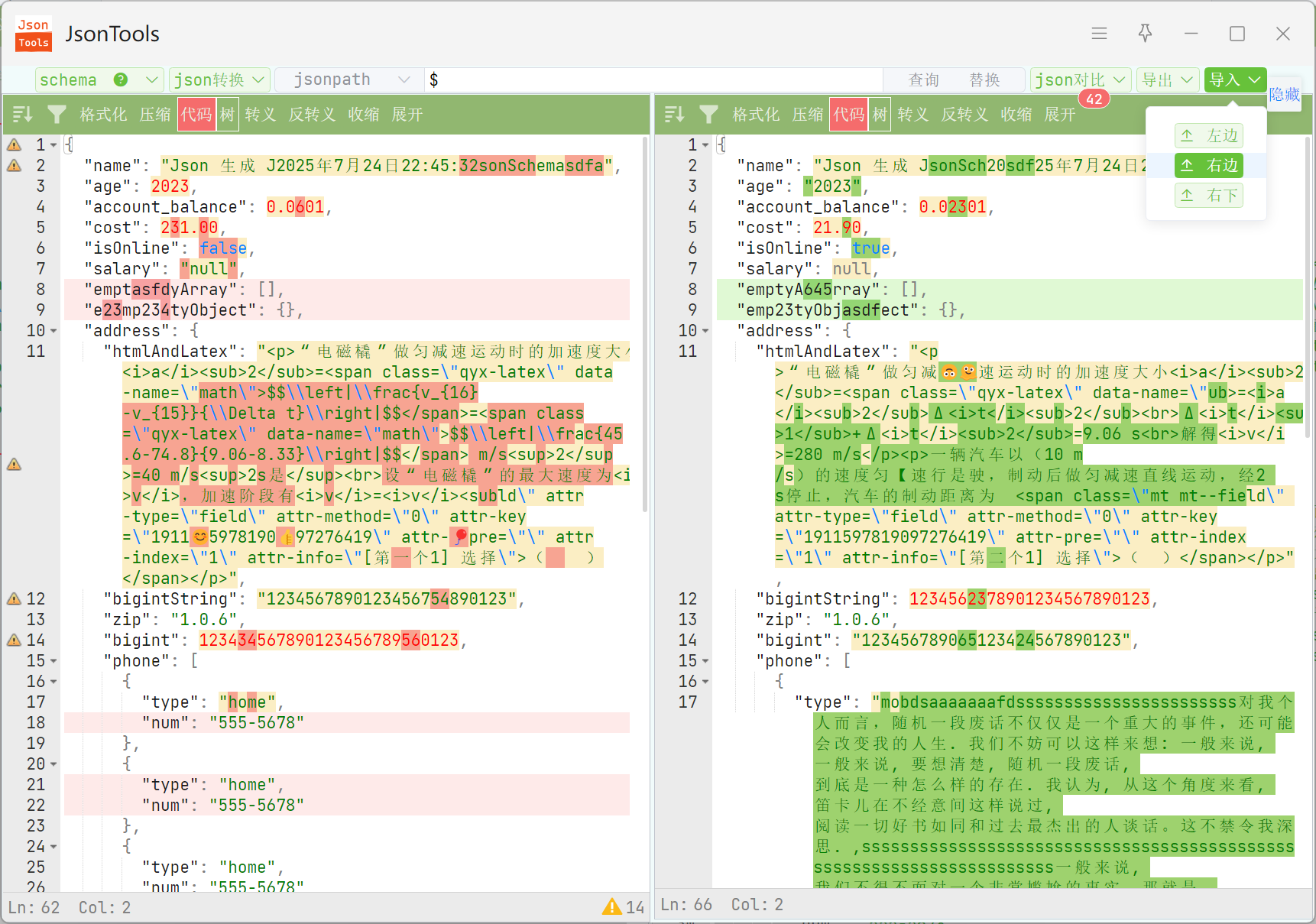Image resolution: width=1316 pixels, height=924 pixels.
Task: Select 右边 import option
Action: tap(1209, 165)
